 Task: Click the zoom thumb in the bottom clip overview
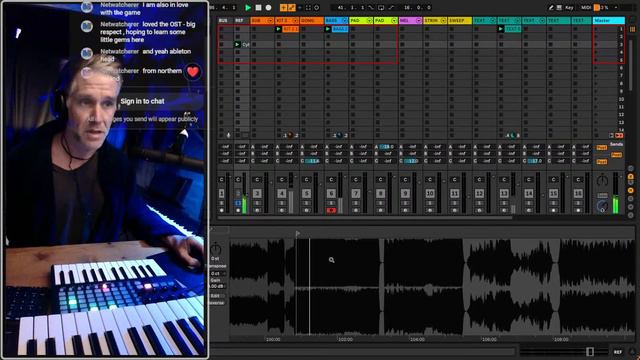590,351
